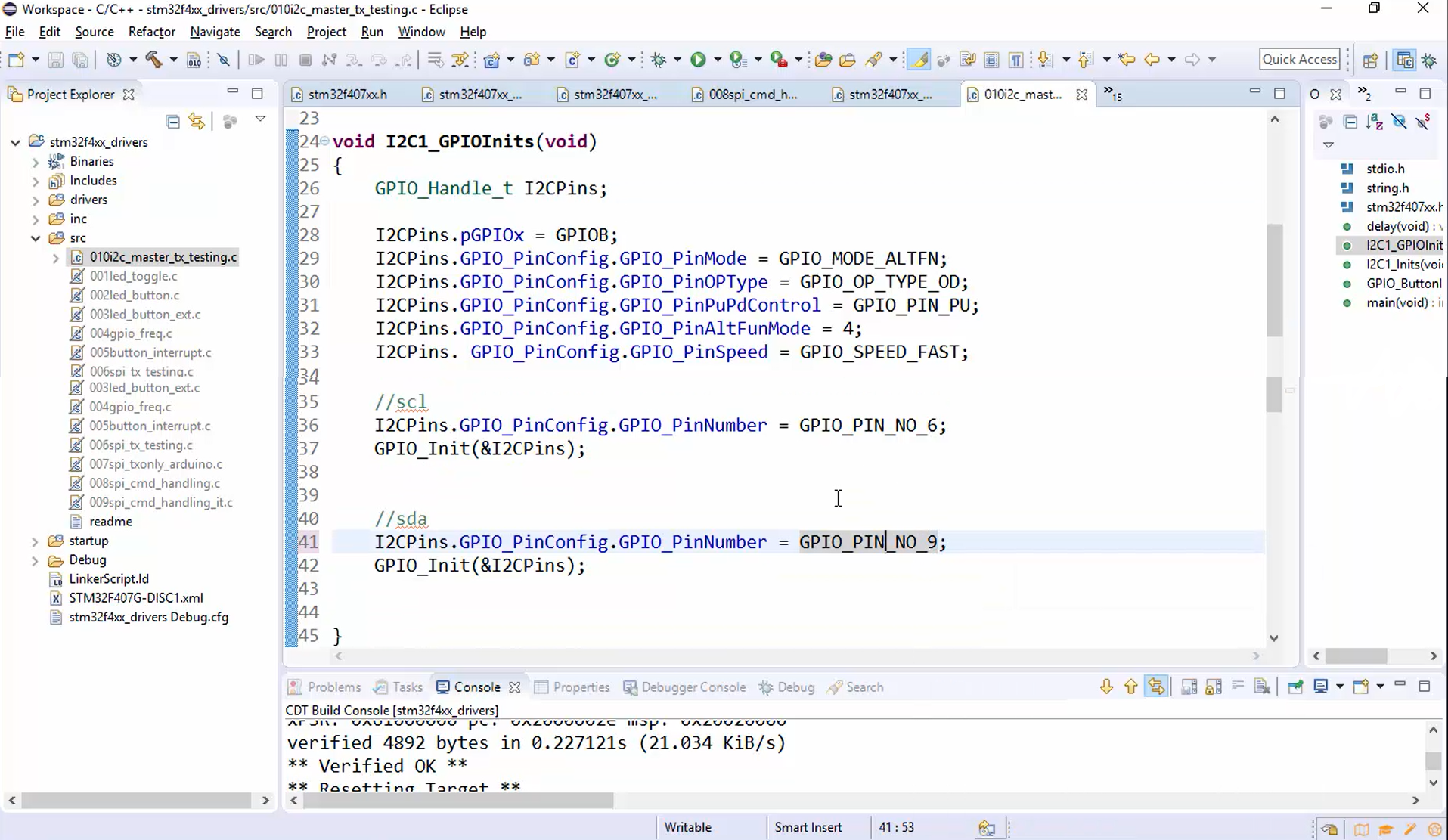This screenshot has width=1448, height=840.
Task: Open the Run button dropdown arrow
Action: (x=717, y=60)
